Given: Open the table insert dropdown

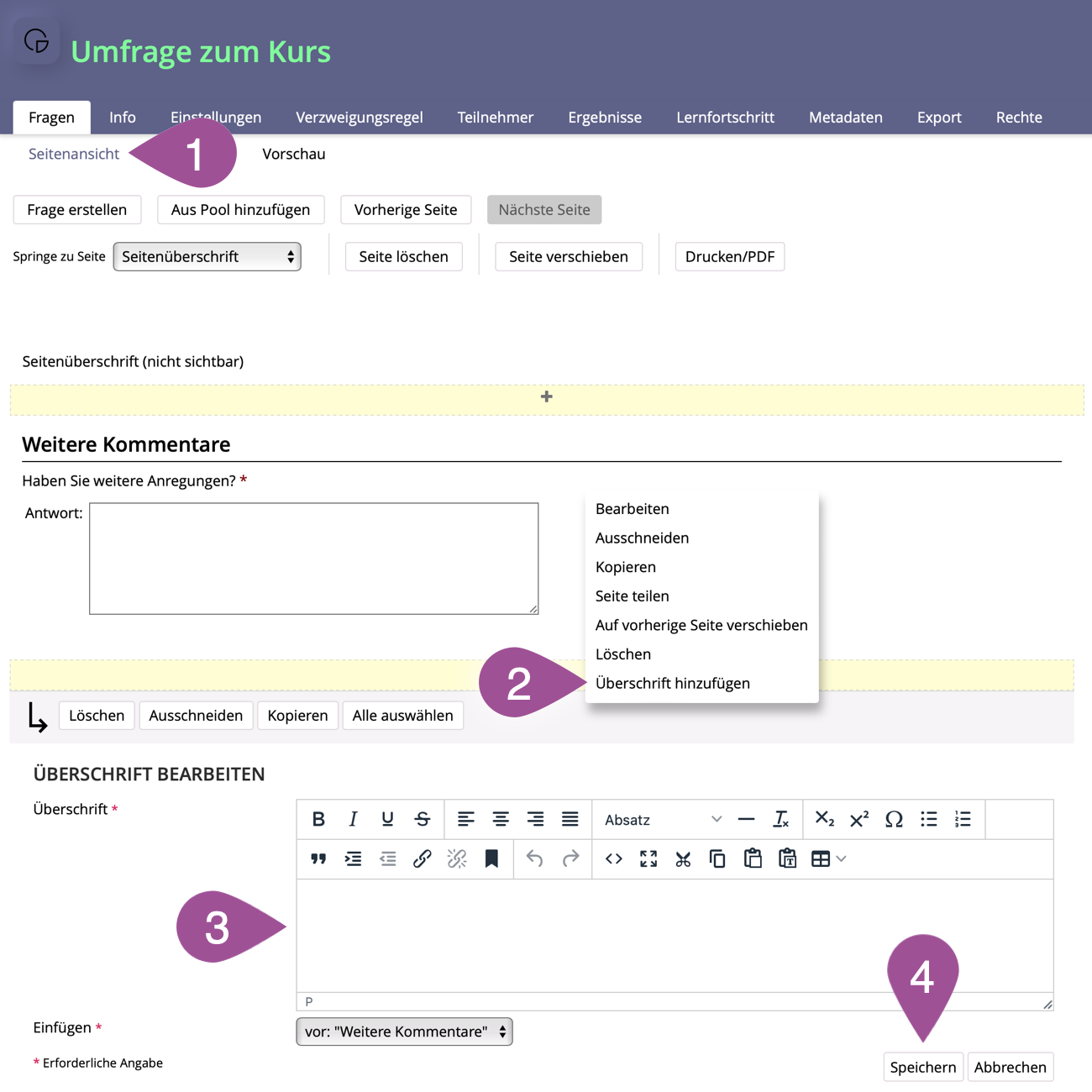Looking at the screenshot, I should click(x=827, y=858).
